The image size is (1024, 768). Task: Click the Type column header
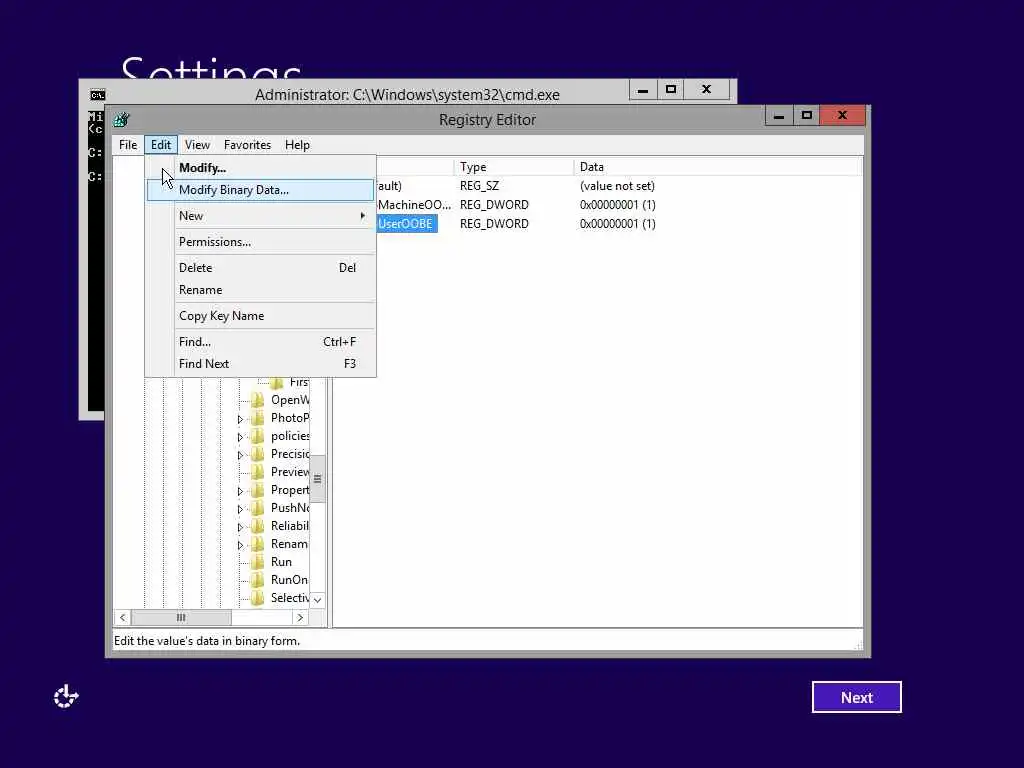point(513,167)
